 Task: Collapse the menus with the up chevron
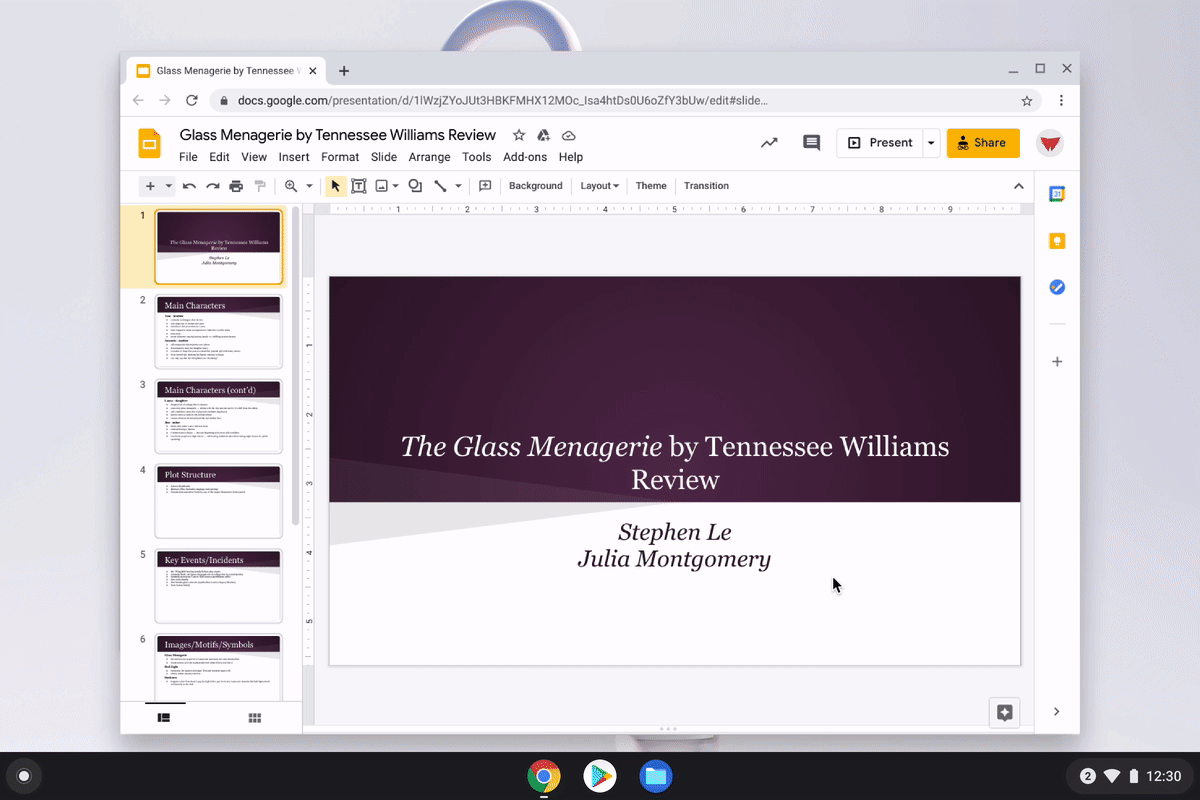(x=1018, y=186)
